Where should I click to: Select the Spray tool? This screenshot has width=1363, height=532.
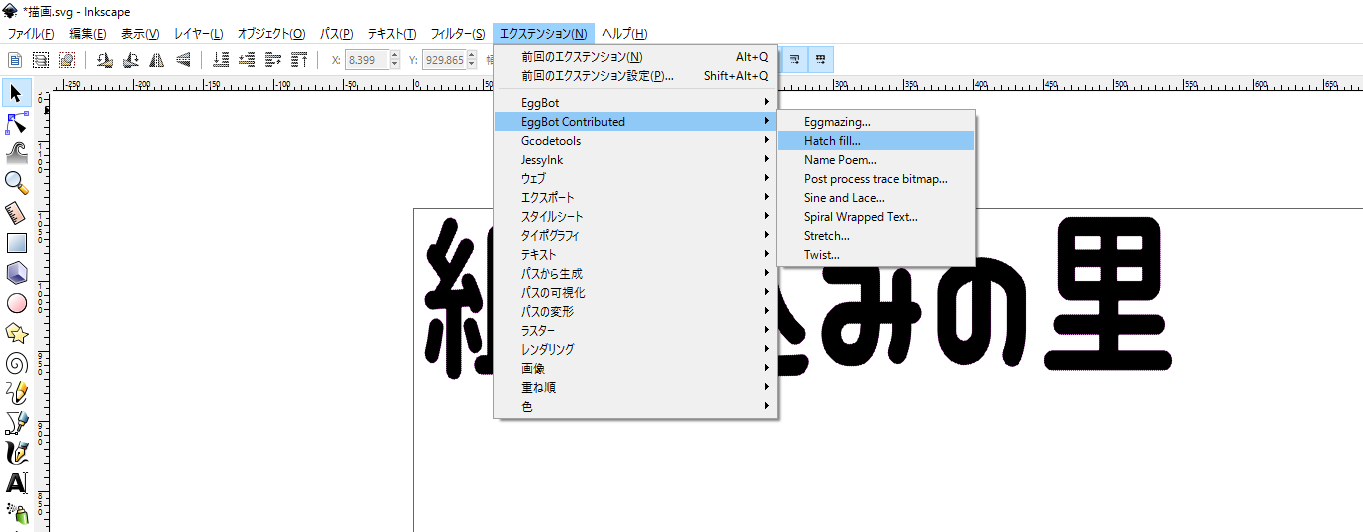(16, 513)
